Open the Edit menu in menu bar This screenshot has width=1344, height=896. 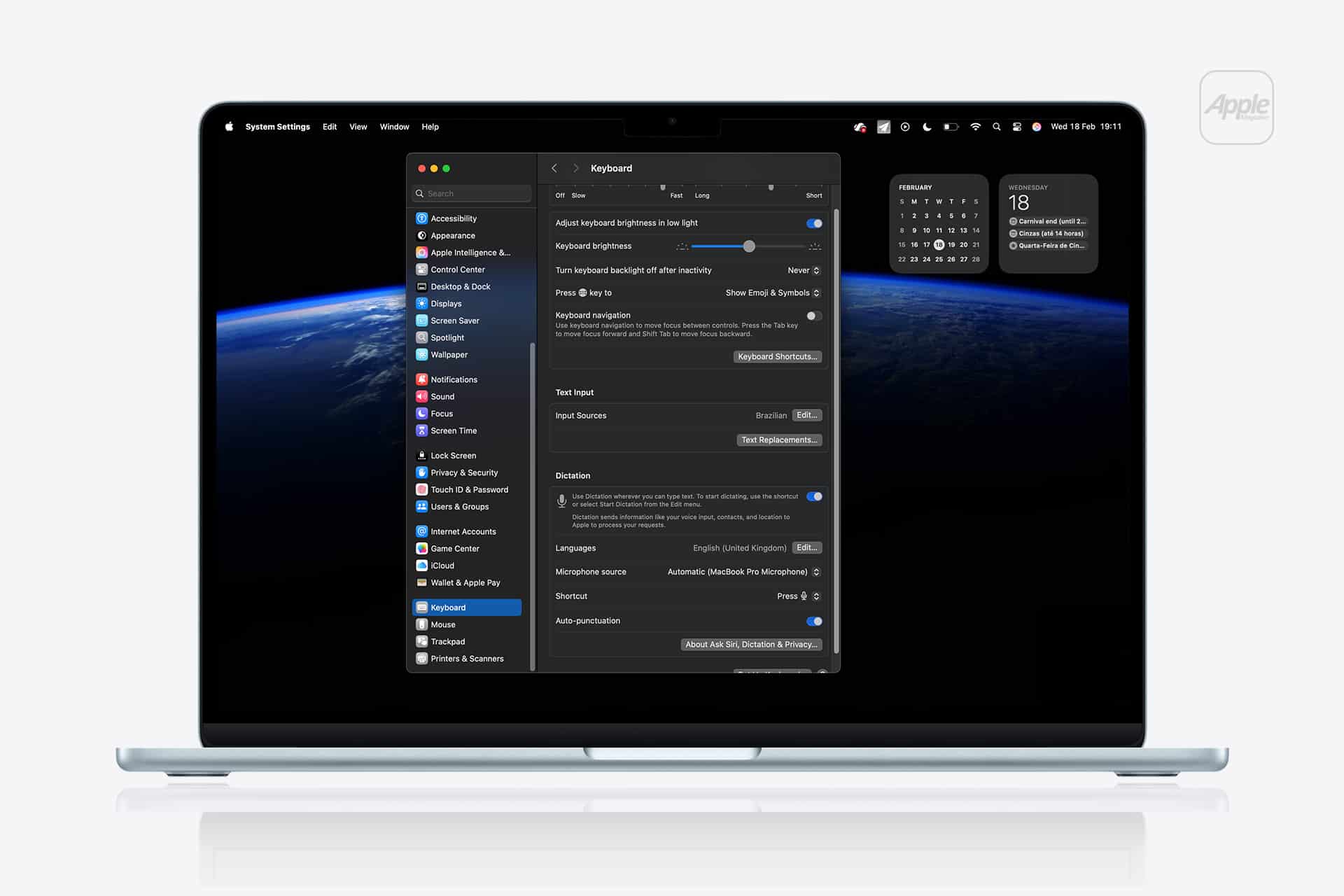(330, 127)
